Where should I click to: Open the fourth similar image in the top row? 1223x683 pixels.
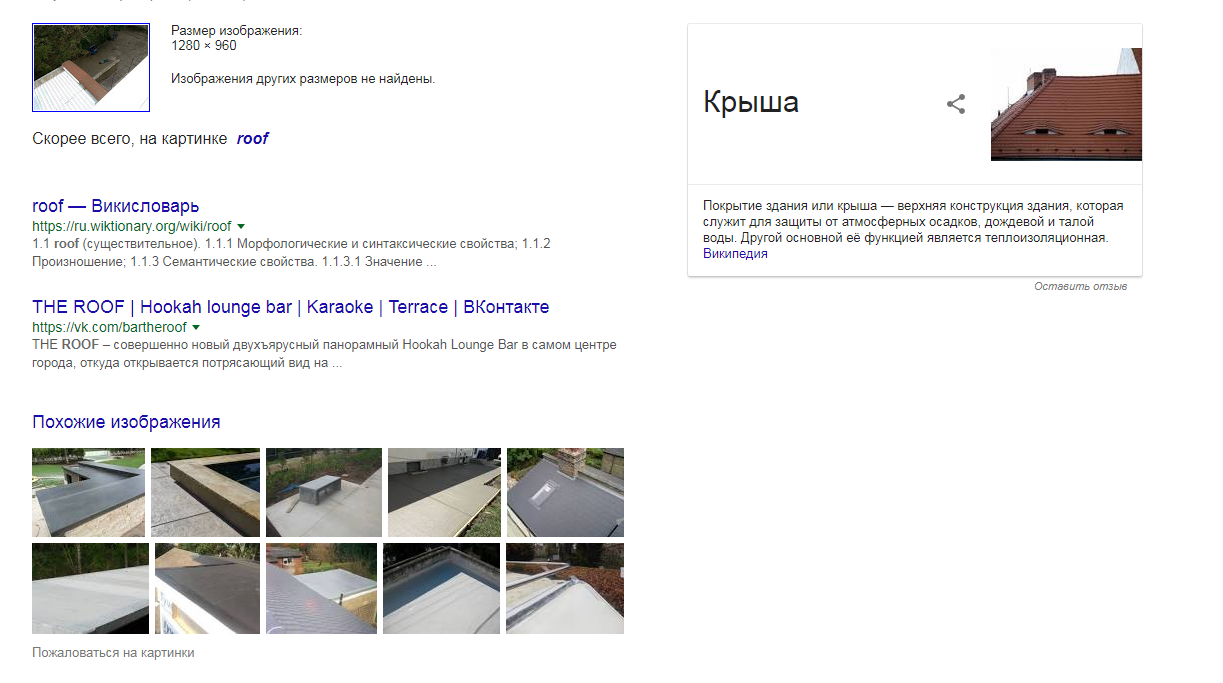[x=444, y=492]
